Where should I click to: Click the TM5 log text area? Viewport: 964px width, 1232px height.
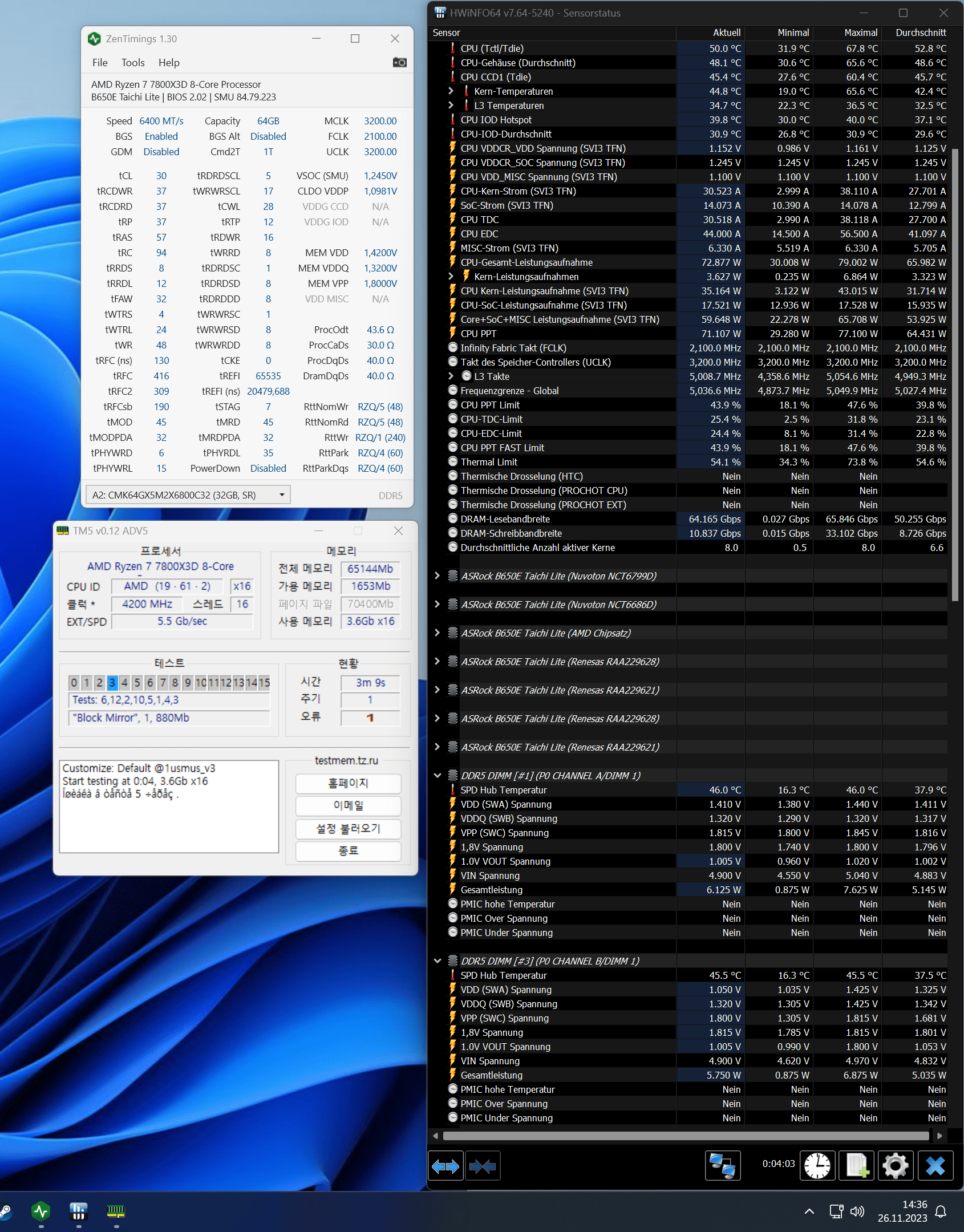point(169,807)
